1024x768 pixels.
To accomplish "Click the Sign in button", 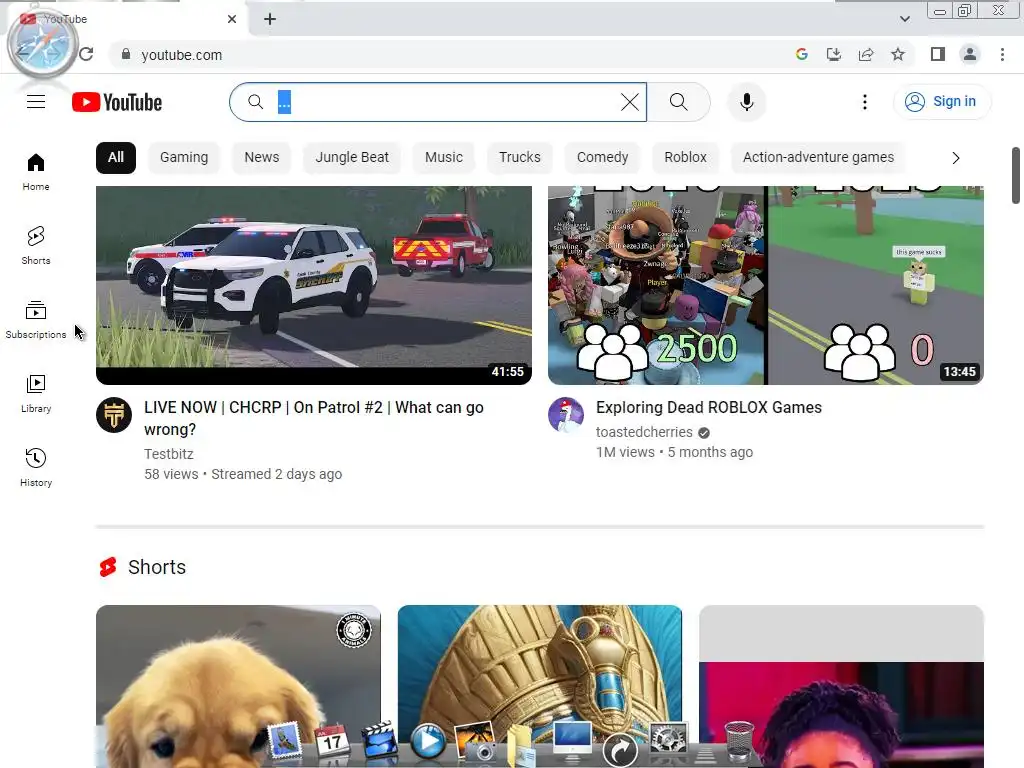I will (941, 102).
